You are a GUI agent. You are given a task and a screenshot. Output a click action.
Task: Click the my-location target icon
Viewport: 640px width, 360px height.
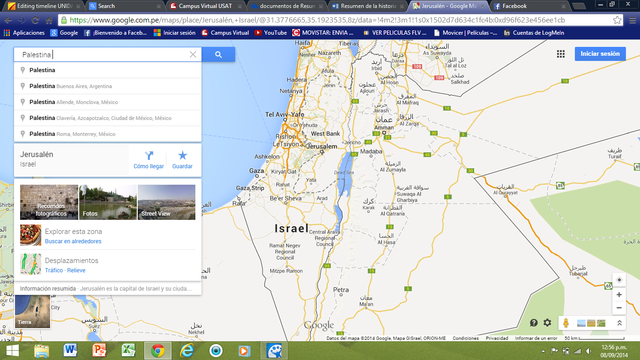(x=619, y=280)
